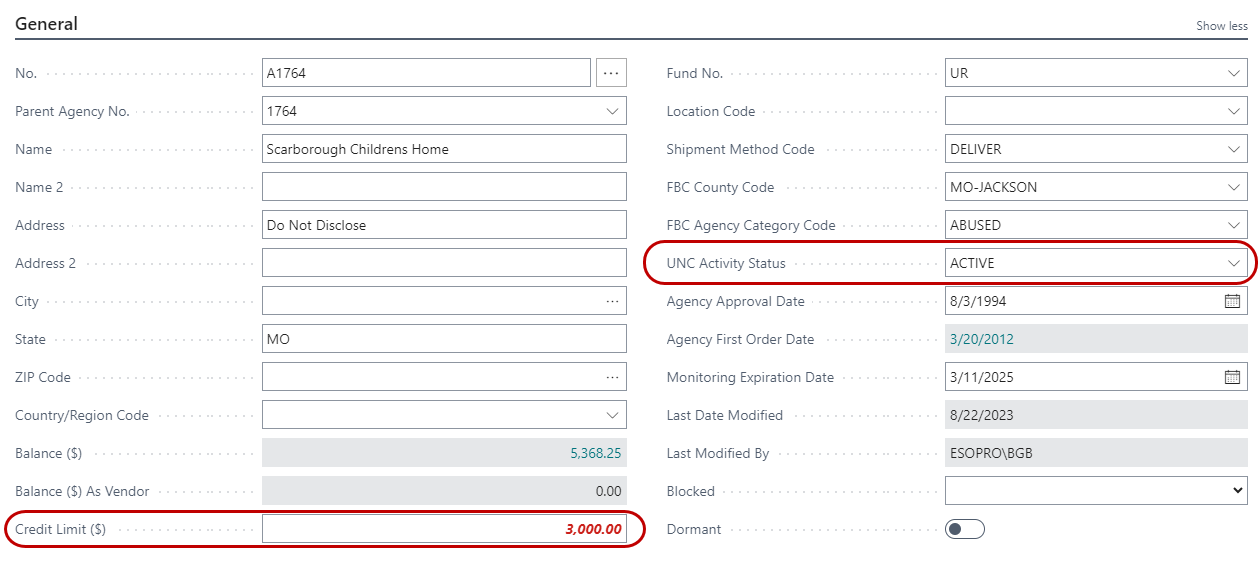Click the City field lookup ellipsis
This screenshot has height=561, width=1259.
click(x=612, y=301)
